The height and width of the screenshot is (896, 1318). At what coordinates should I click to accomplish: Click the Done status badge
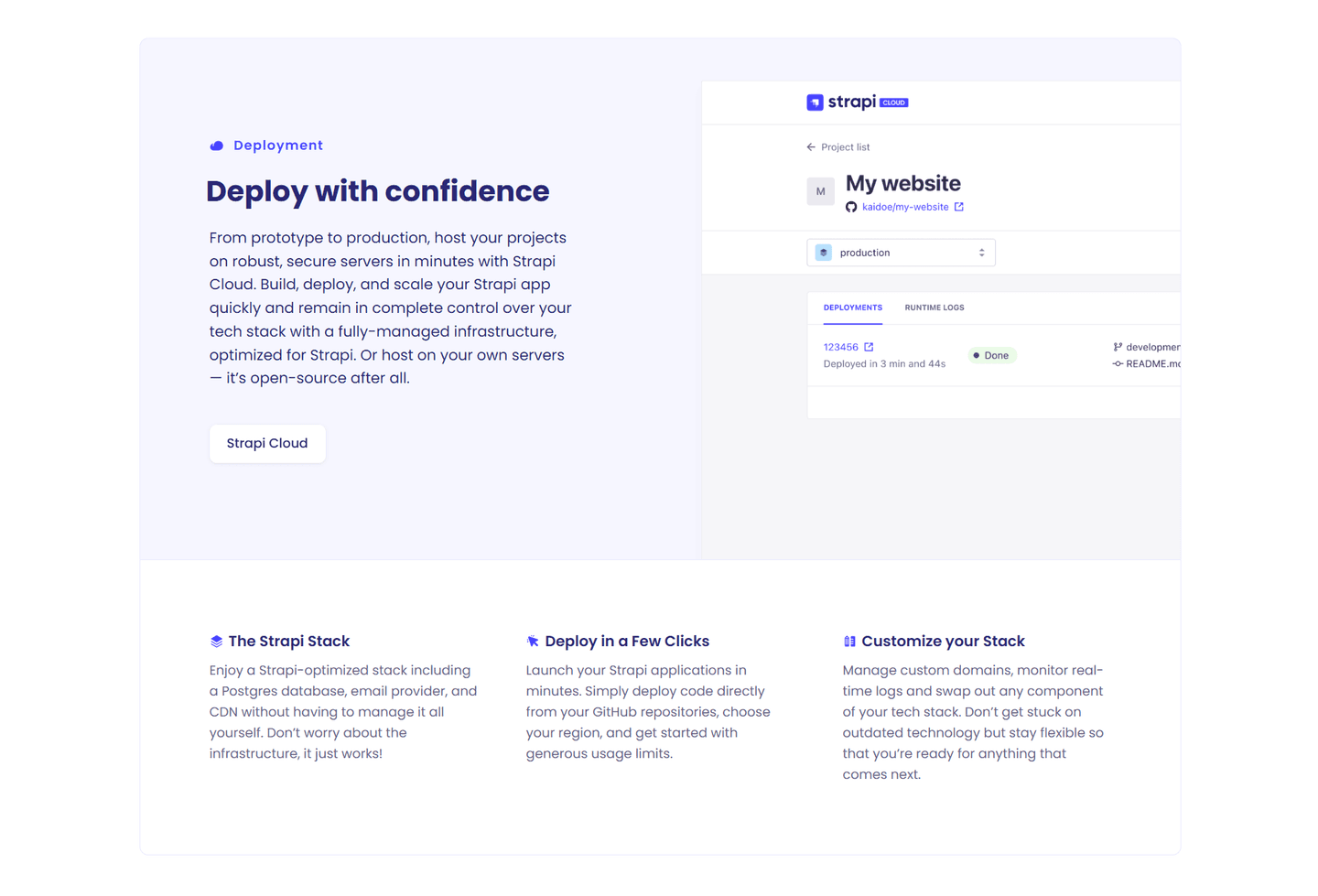coord(992,355)
